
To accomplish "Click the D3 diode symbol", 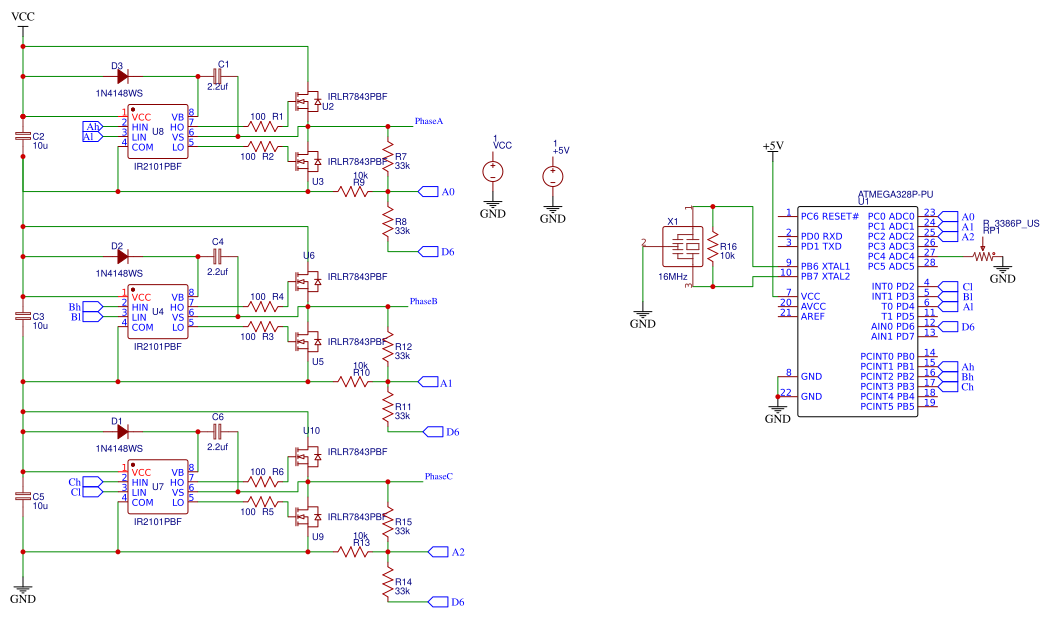I will click(122, 76).
